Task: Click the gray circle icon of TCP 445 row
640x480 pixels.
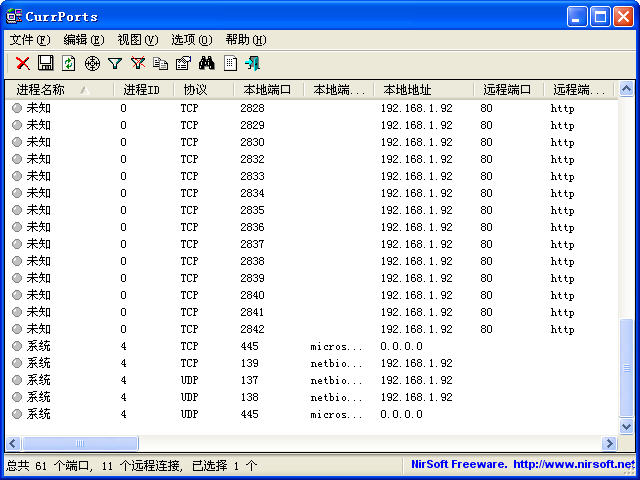Action: click(x=17, y=346)
